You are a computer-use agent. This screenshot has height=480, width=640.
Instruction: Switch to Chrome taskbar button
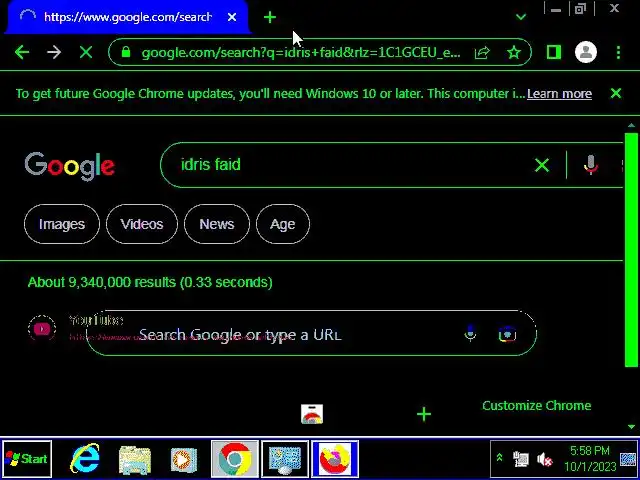point(235,459)
